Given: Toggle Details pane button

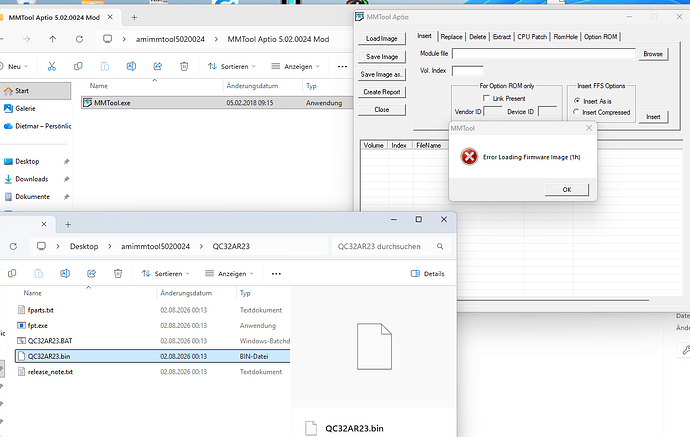Looking at the screenshot, I should point(427,274).
